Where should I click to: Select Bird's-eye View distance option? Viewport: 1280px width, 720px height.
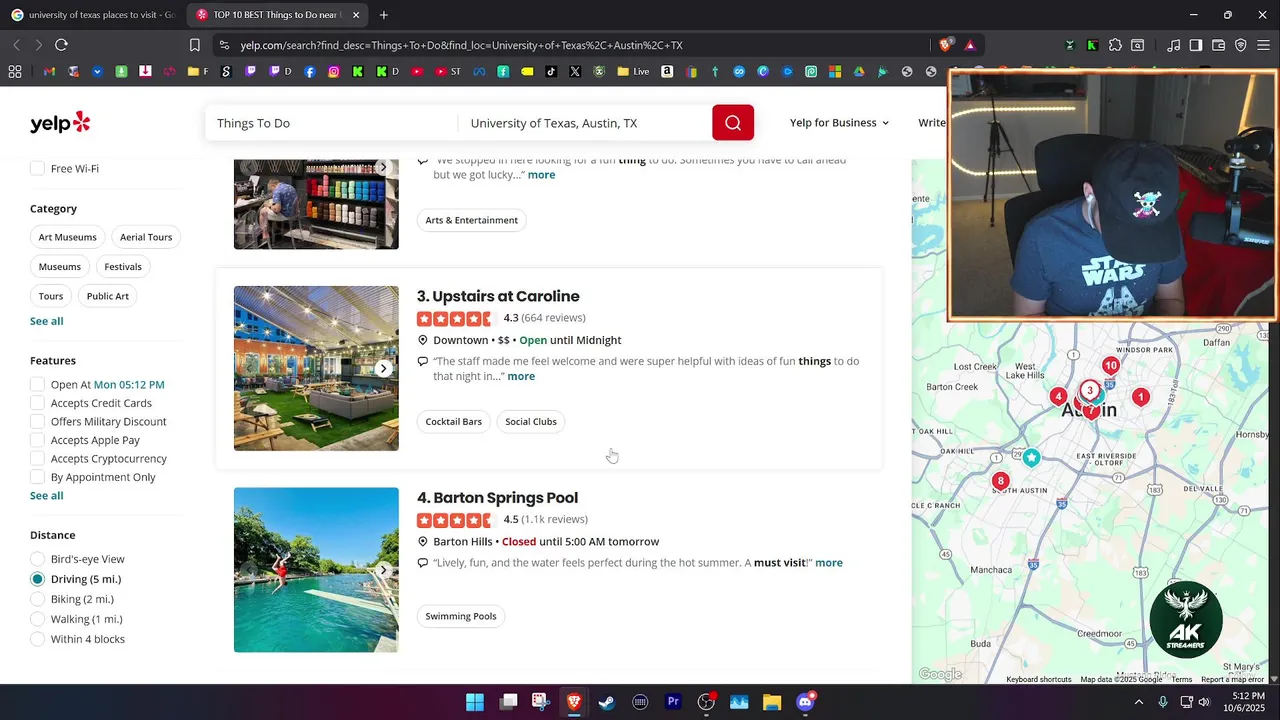click(x=37, y=559)
